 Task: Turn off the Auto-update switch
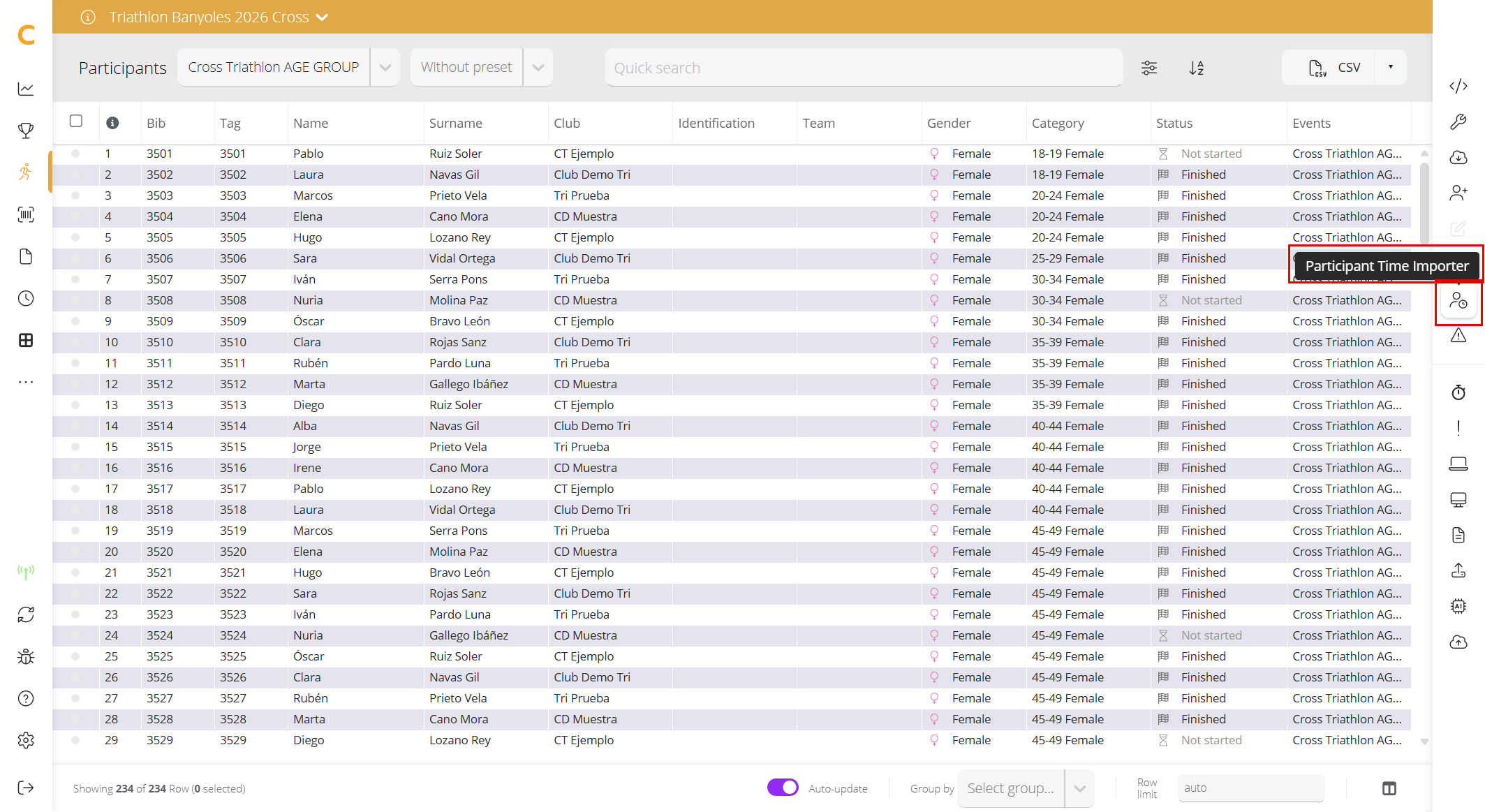[x=783, y=788]
